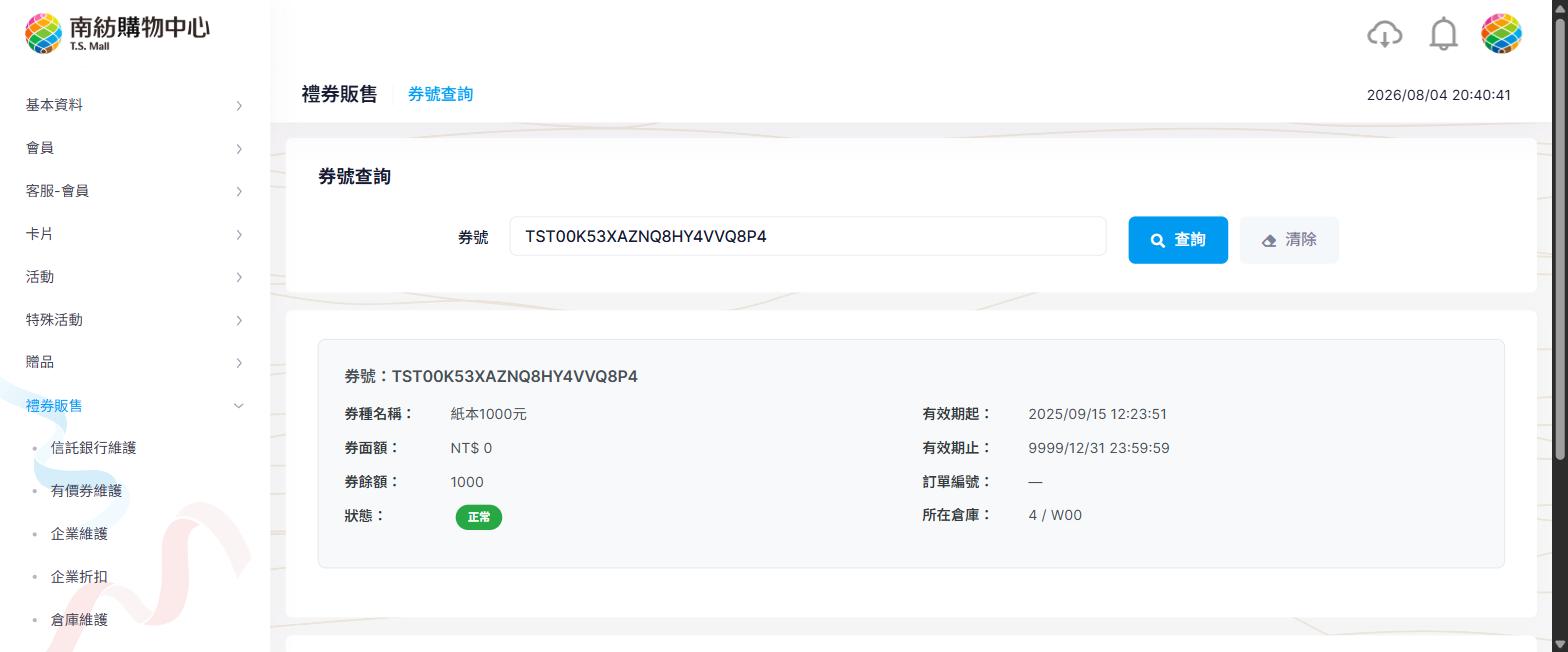Expand the 活動 menu chevron

pyautogui.click(x=239, y=278)
